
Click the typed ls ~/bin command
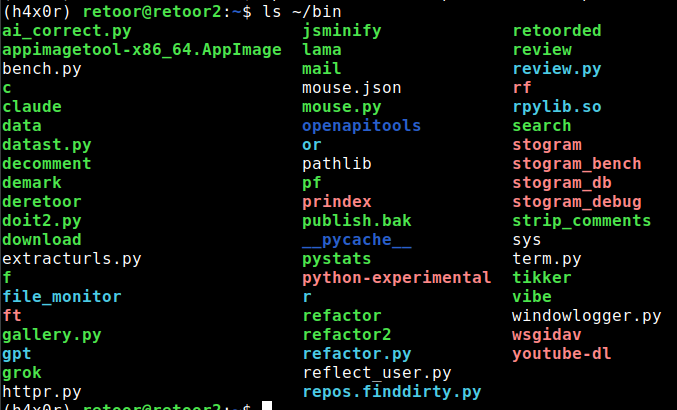click(x=302, y=12)
